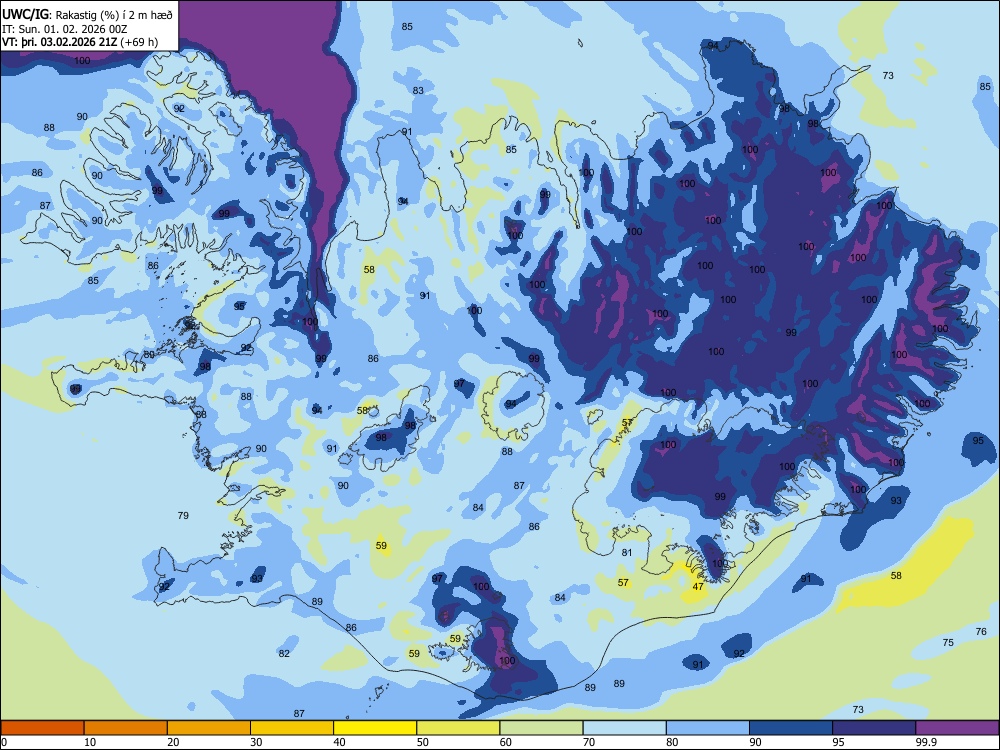Click the '81' humidity value on the map
1000x750 pixels.
pos(627,552)
